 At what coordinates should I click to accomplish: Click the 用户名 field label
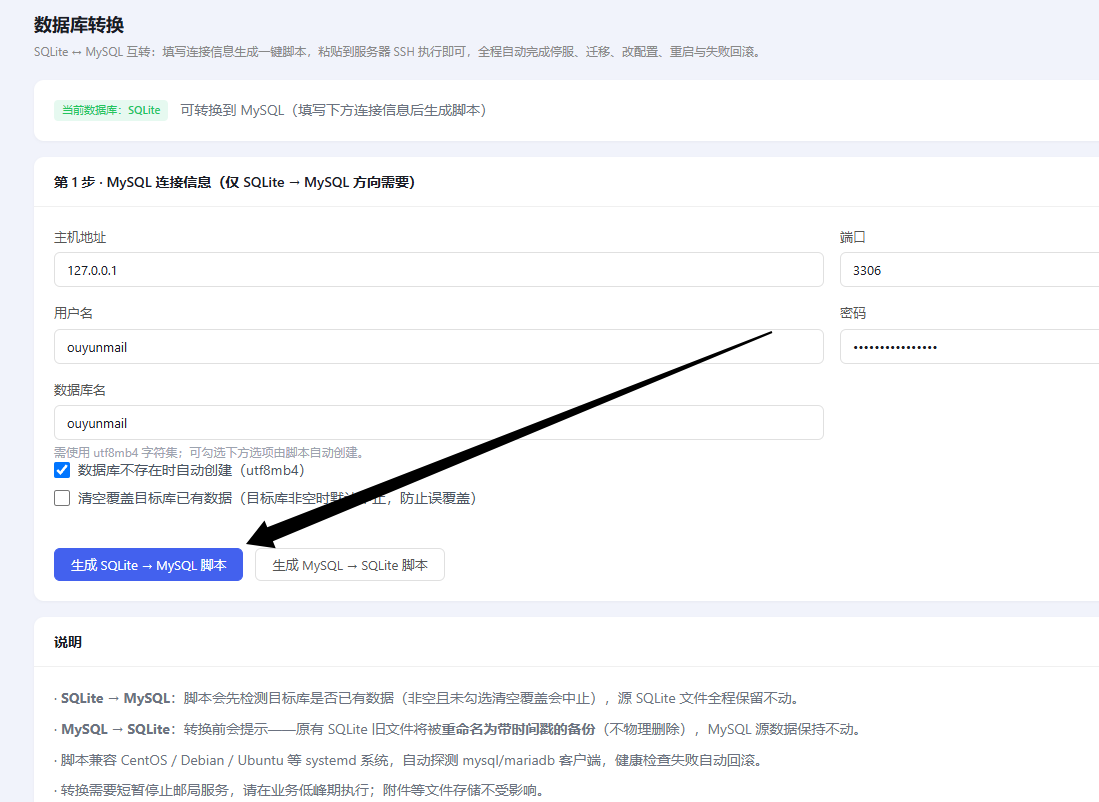pos(74,313)
